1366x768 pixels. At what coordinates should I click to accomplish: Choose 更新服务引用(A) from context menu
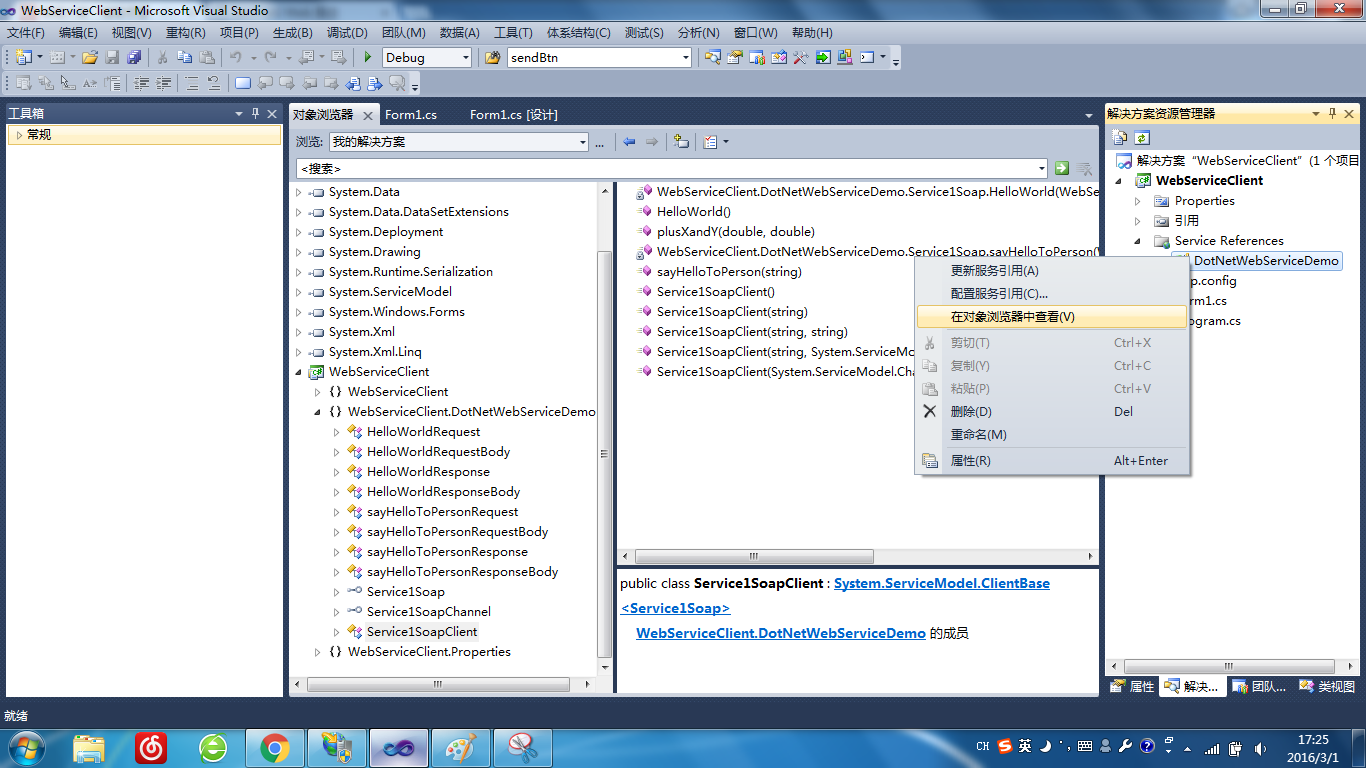click(1052, 271)
